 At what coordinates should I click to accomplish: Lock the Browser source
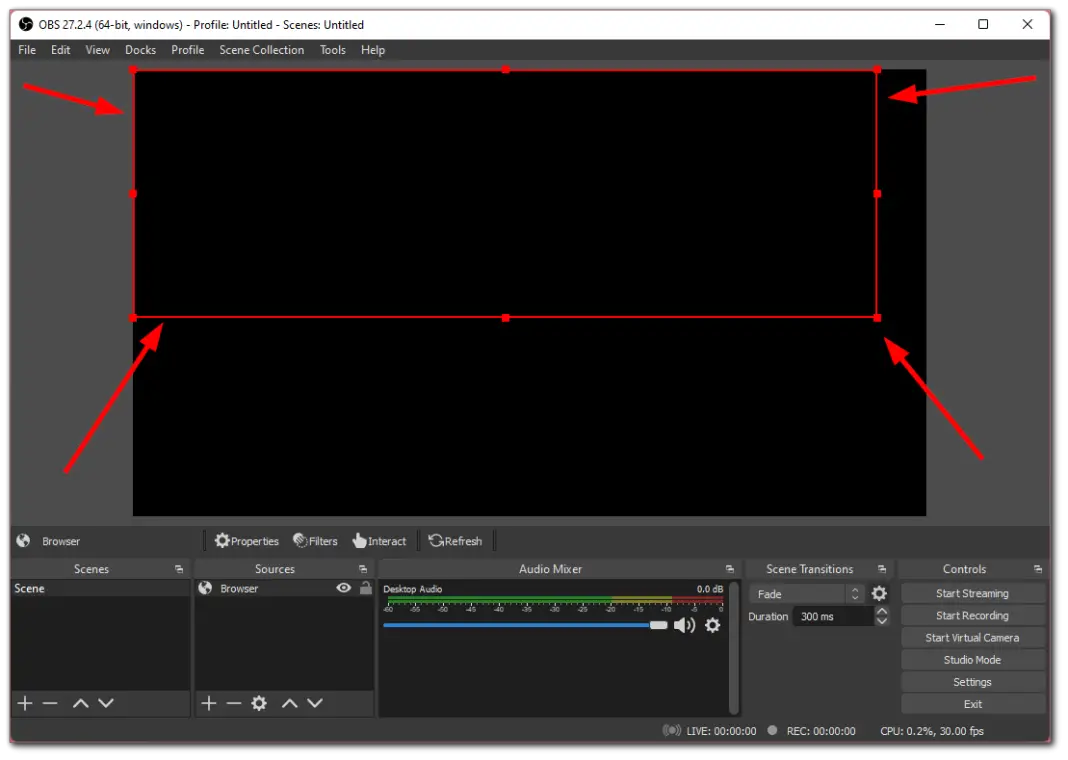365,588
